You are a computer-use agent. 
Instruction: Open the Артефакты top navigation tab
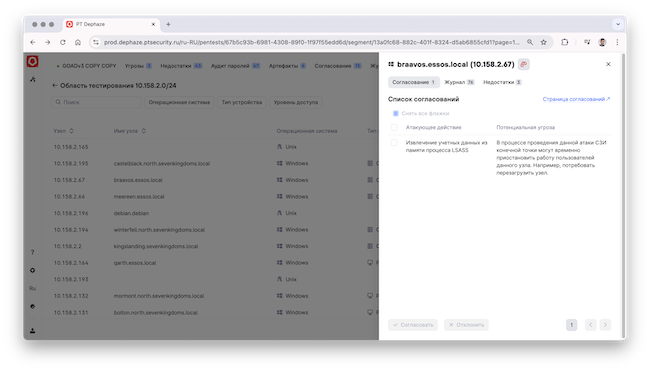click(x=287, y=66)
